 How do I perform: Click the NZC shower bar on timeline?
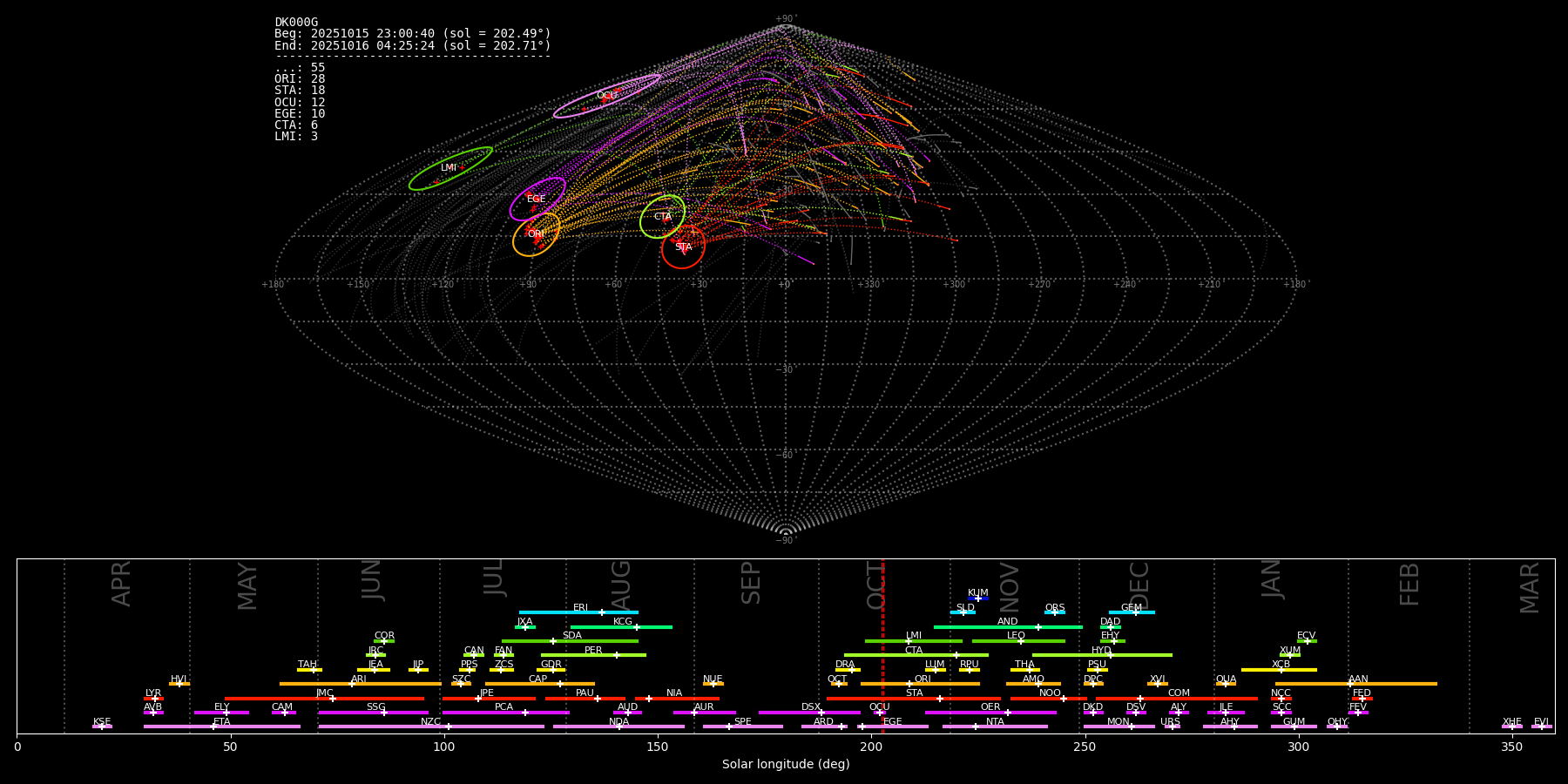coord(431,727)
